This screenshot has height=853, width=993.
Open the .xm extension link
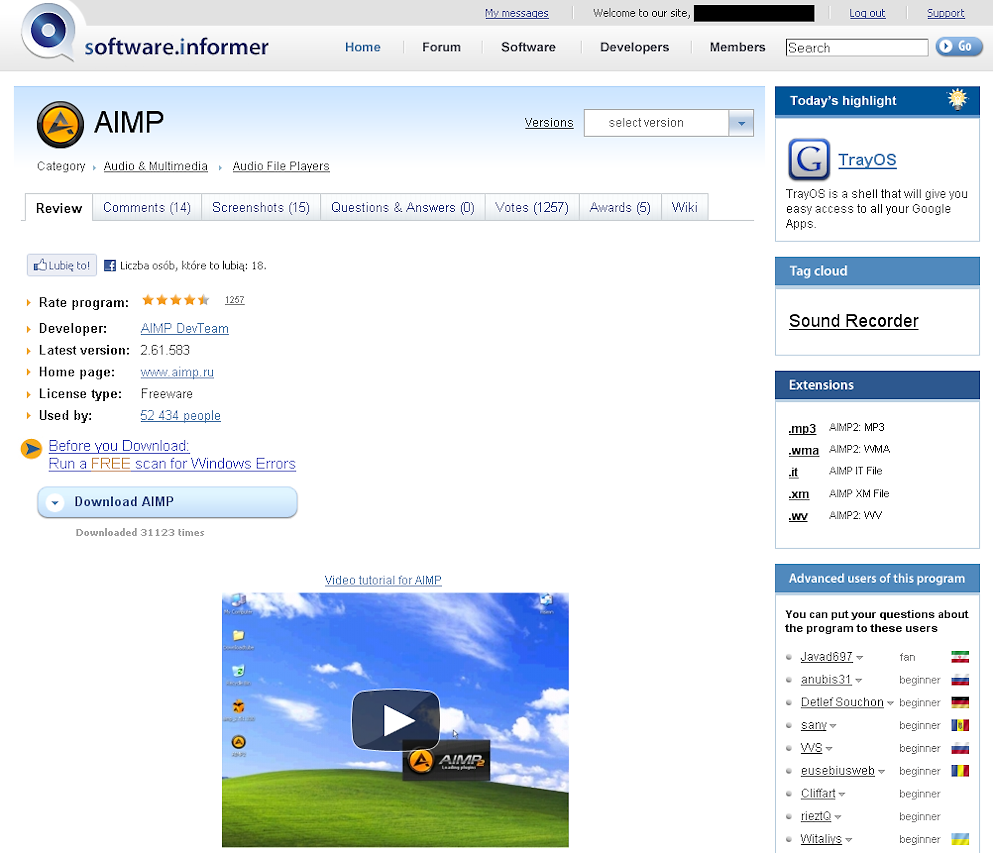799,494
